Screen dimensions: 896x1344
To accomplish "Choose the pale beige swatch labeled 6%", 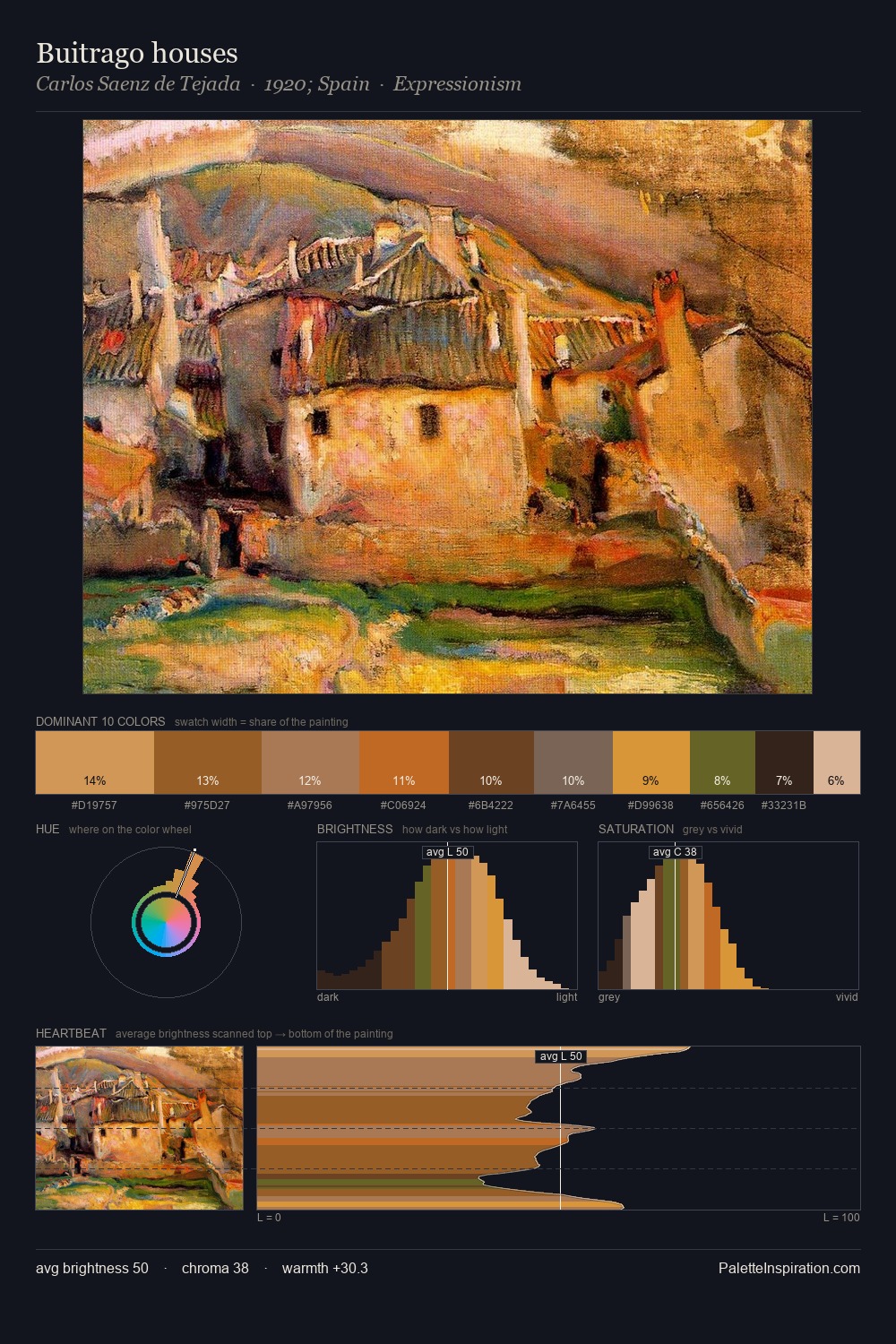I will [837, 762].
